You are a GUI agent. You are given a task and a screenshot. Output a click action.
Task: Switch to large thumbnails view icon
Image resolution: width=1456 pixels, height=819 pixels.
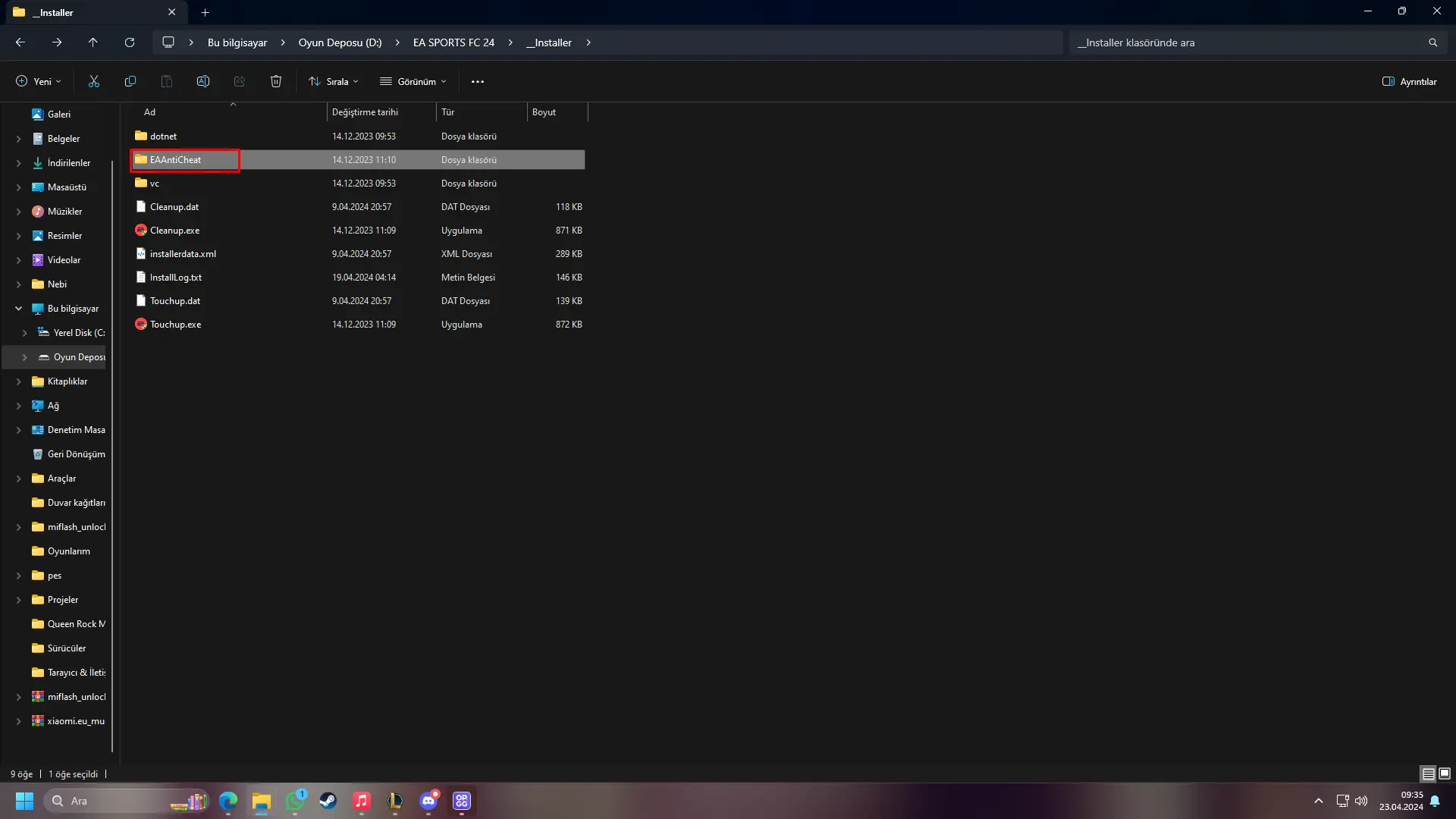click(1445, 773)
